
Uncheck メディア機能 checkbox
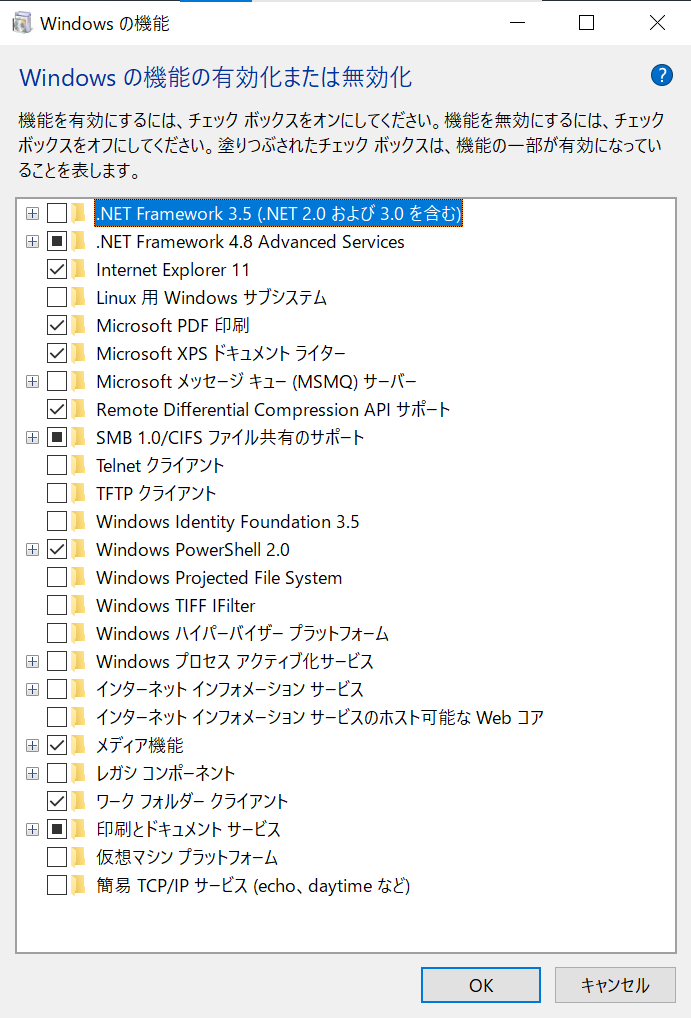coord(57,745)
